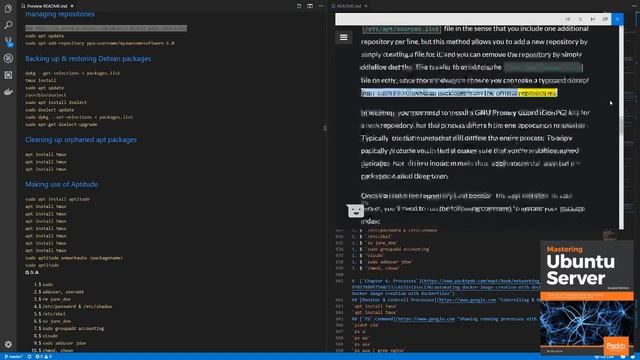
Task: Click the 'sudo dselect update' line
Action: pos(49,110)
